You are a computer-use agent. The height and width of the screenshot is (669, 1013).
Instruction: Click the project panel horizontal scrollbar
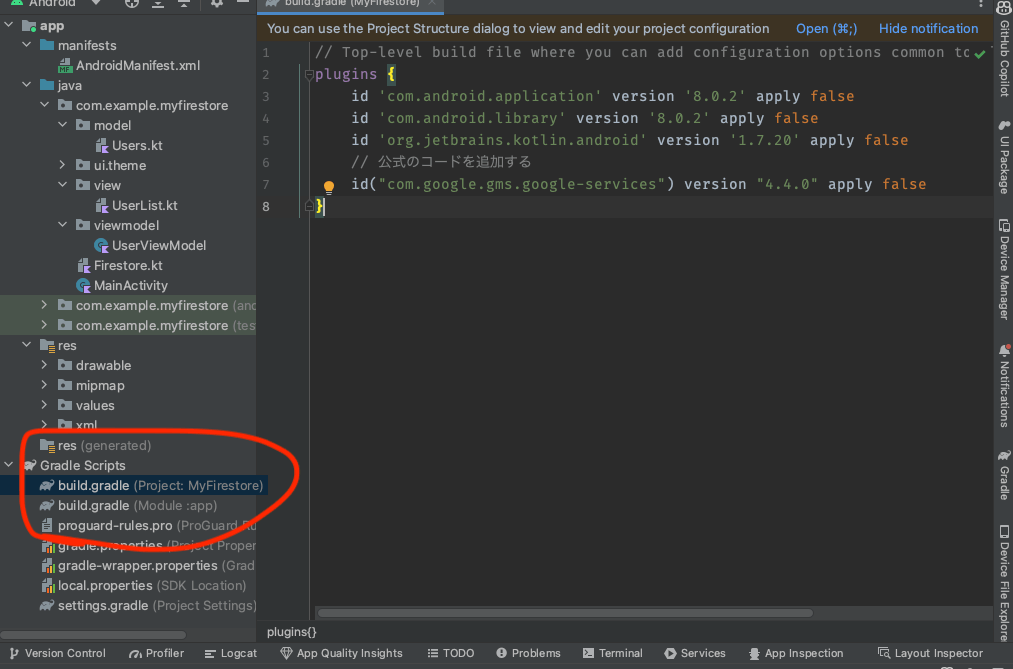click(94, 635)
